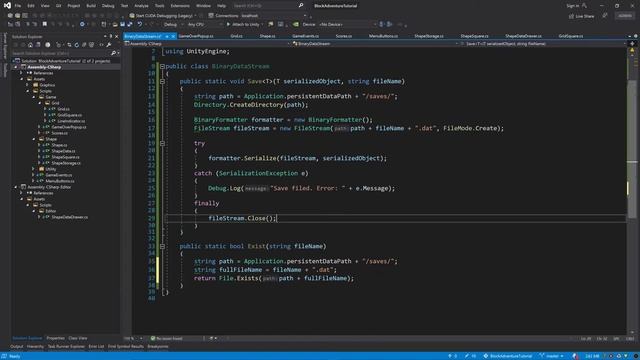This screenshot has height=360, width=640.
Task: Open the Assembly-CSharp project navigation dropdown
Action: pyautogui.click(x=207, y=44)
